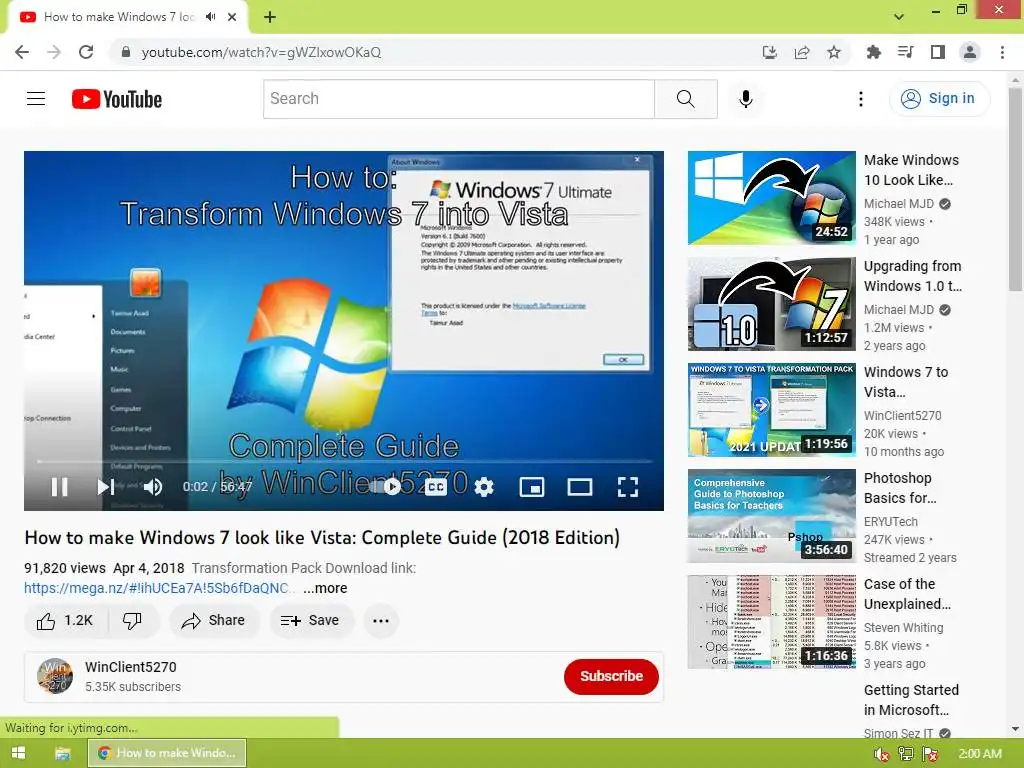
Task: Open the WinClient5270 channel name link
Action: coord(131,667)
